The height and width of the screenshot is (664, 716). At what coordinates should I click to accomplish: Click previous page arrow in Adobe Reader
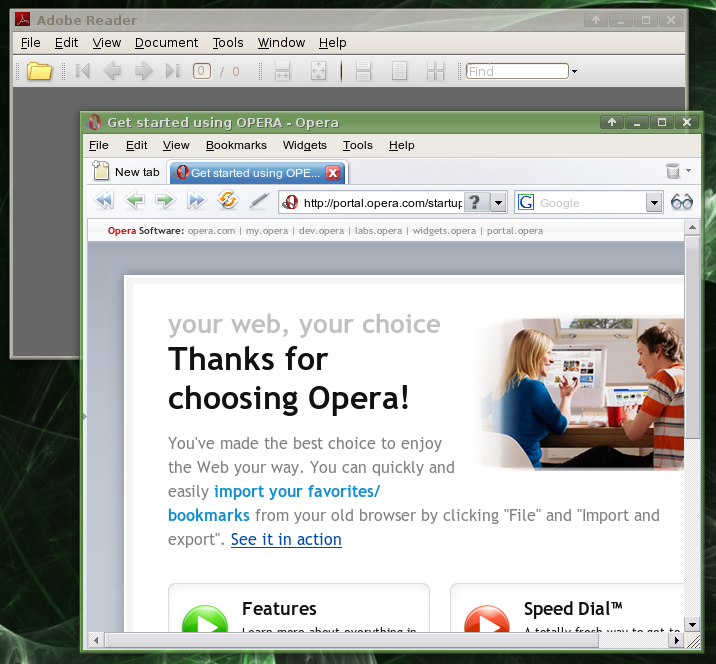[112, 71]
